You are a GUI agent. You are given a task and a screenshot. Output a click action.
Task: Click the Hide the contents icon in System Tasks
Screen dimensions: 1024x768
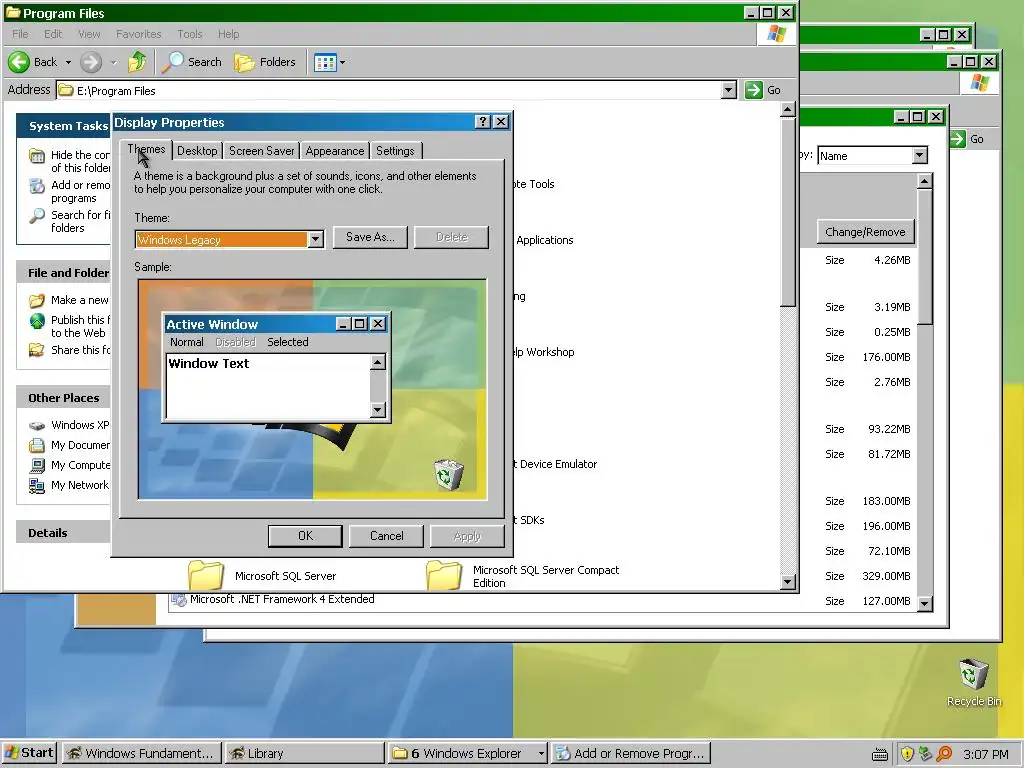tap(37, 156)
